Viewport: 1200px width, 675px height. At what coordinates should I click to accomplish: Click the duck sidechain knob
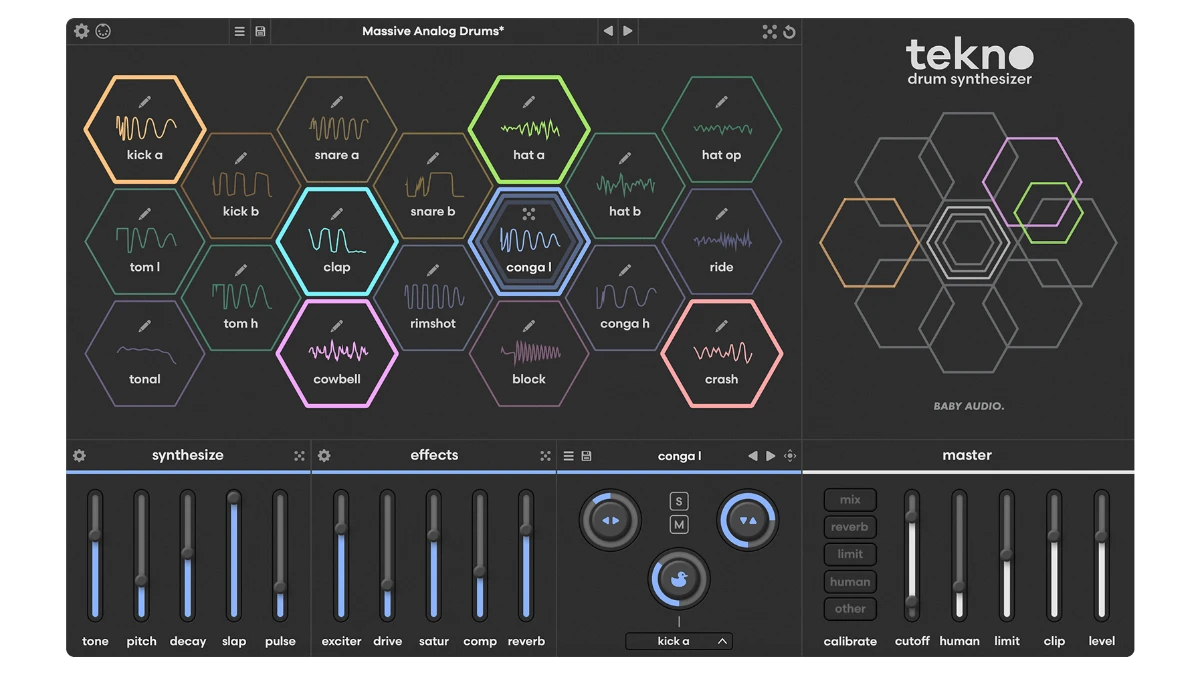coord(679,579)
